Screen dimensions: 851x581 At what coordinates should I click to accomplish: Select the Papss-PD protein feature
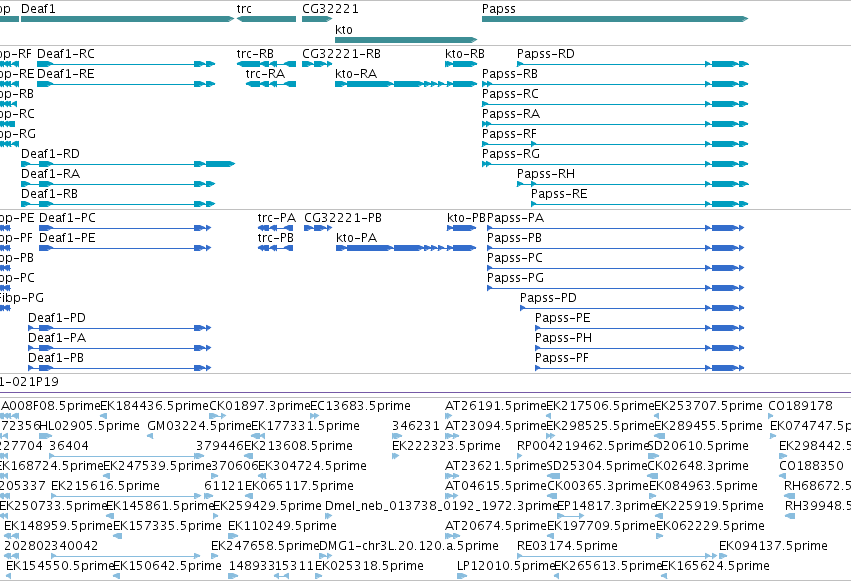pyautogui.click(x=632, y=308)
